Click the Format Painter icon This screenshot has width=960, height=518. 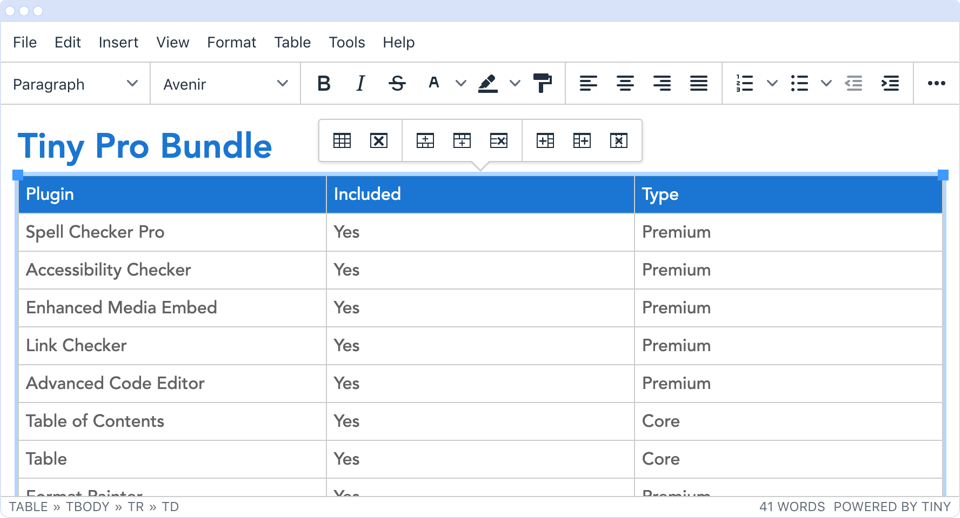tap(543, 84)
